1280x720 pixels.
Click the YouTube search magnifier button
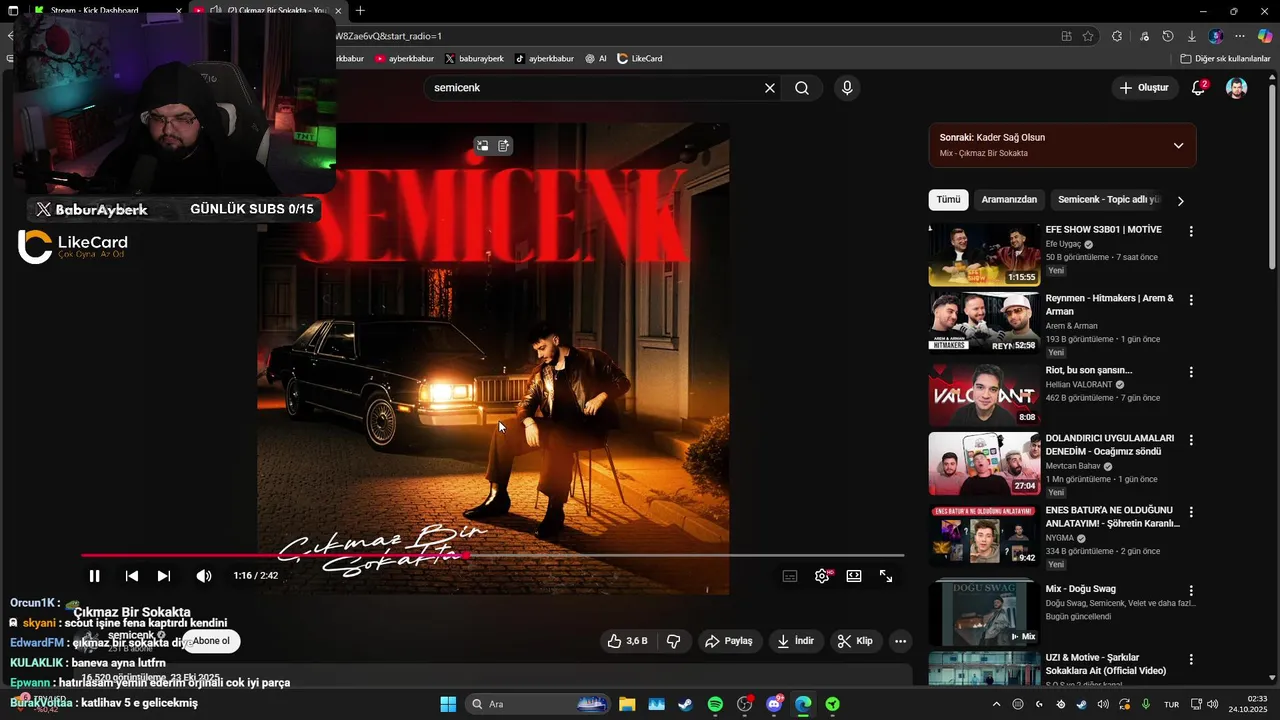(802, 88)
